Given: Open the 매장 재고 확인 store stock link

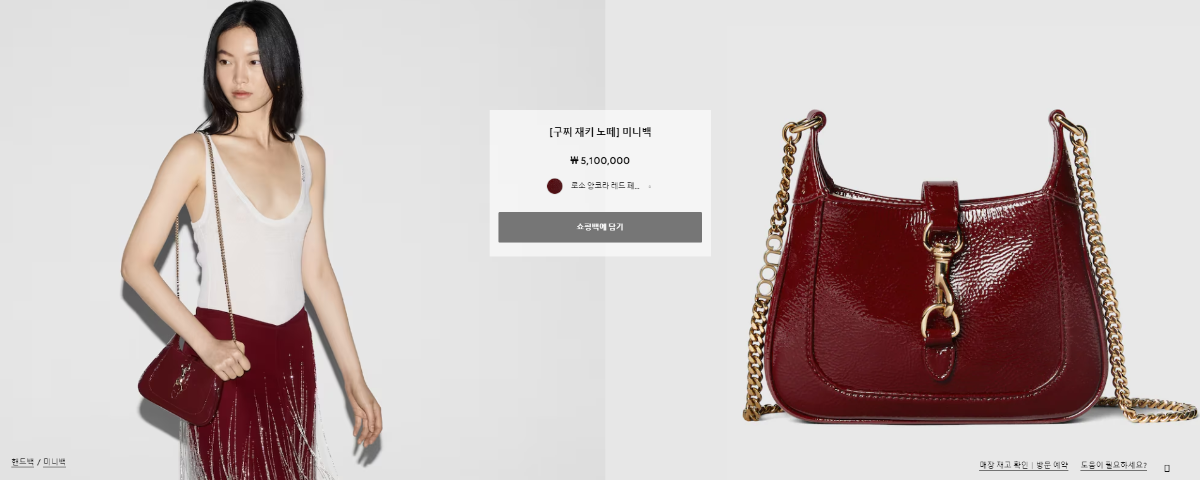Looking at the screenshot, I should 1002,465.
